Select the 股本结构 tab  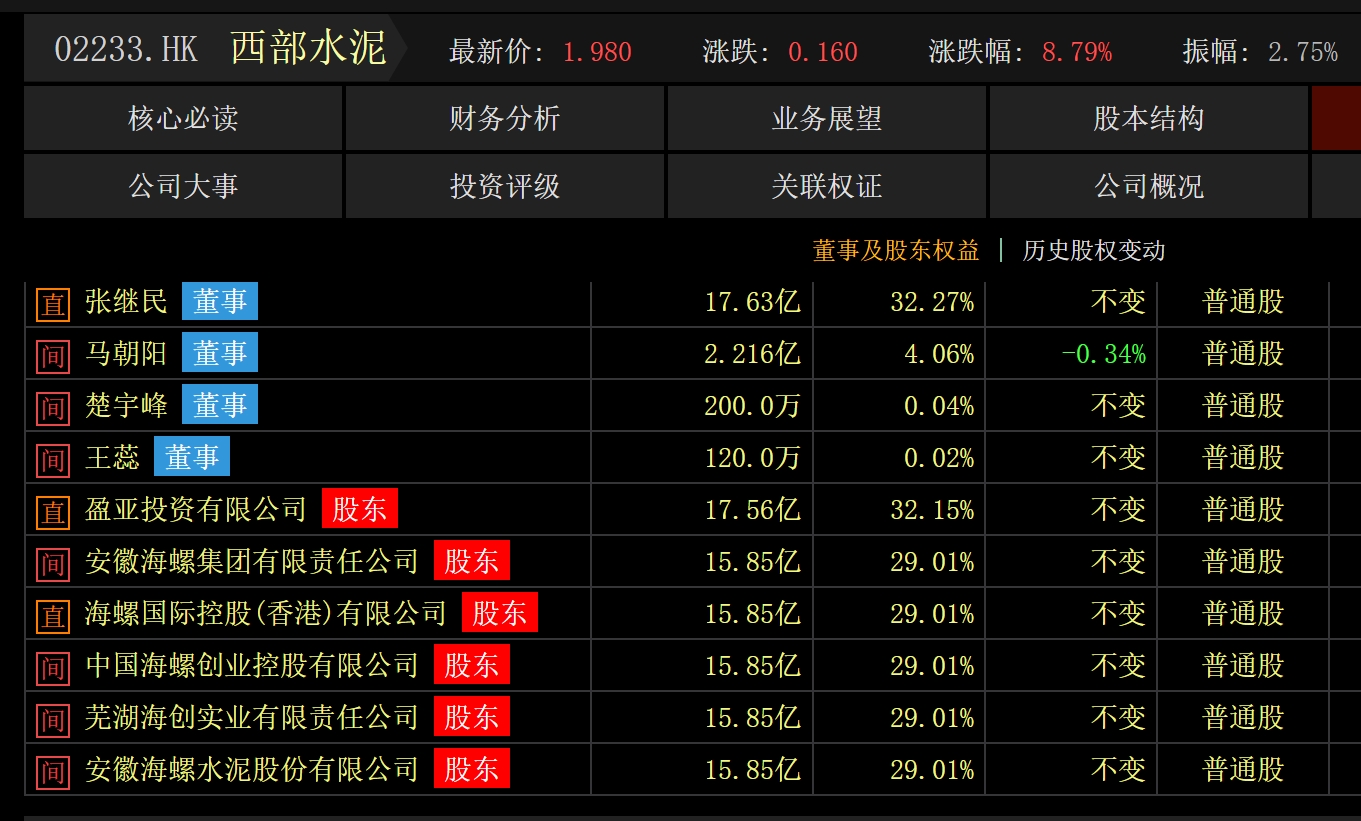coord(1149,119)
